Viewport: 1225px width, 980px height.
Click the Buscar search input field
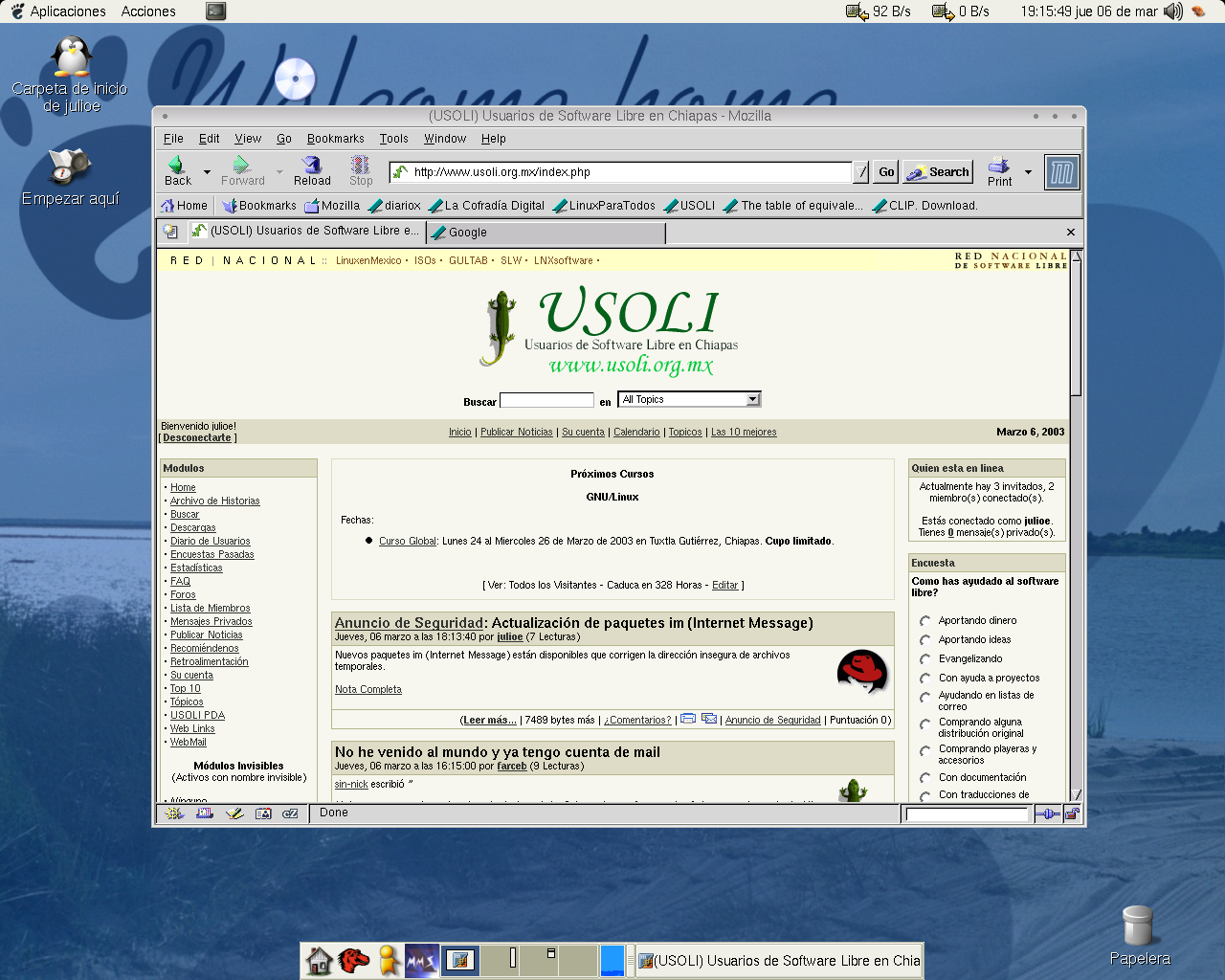click(546, 400)
